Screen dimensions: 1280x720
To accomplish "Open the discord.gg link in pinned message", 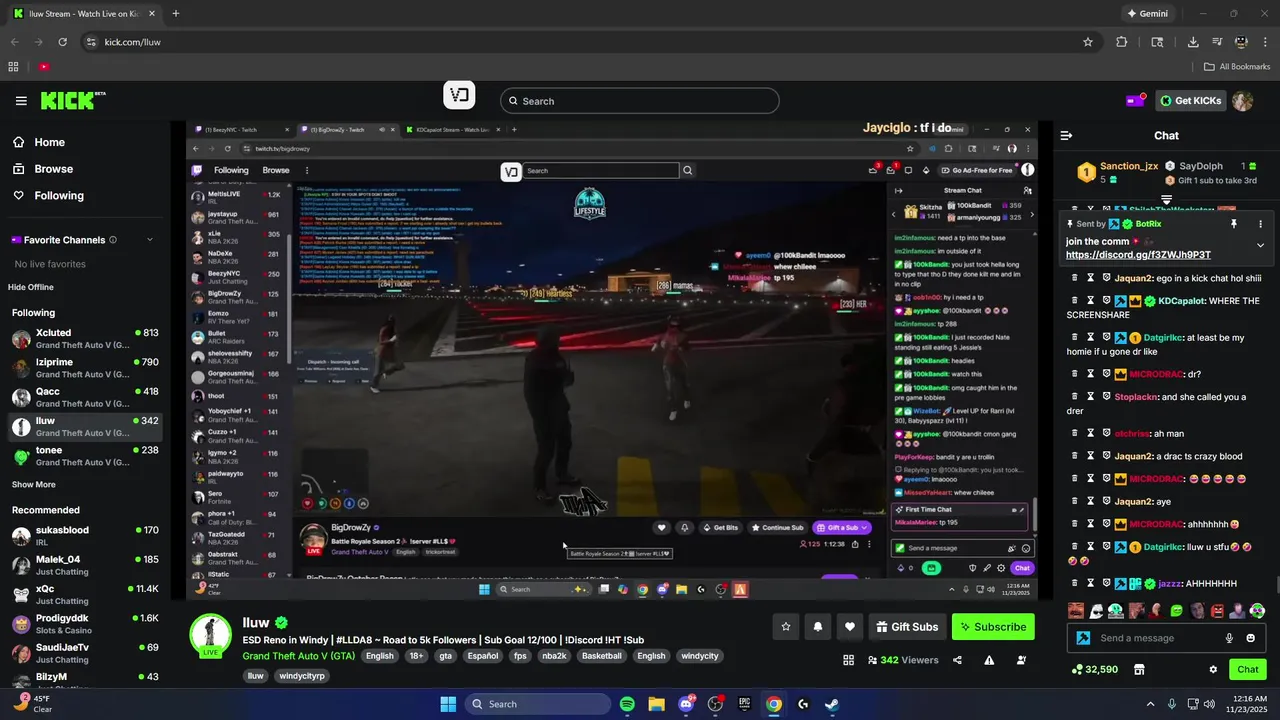I will pyautogui.click(x=1138, y=255).
